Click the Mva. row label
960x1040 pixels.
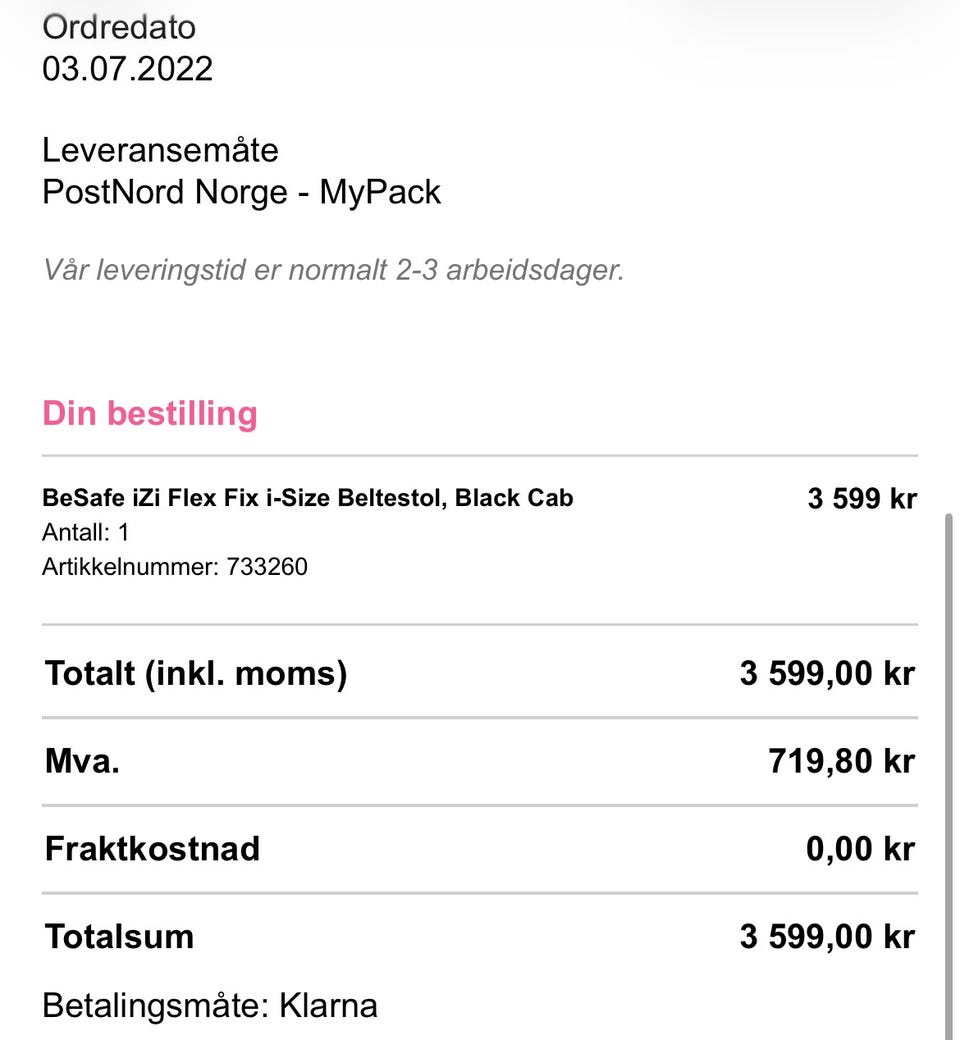click(82, 761)
